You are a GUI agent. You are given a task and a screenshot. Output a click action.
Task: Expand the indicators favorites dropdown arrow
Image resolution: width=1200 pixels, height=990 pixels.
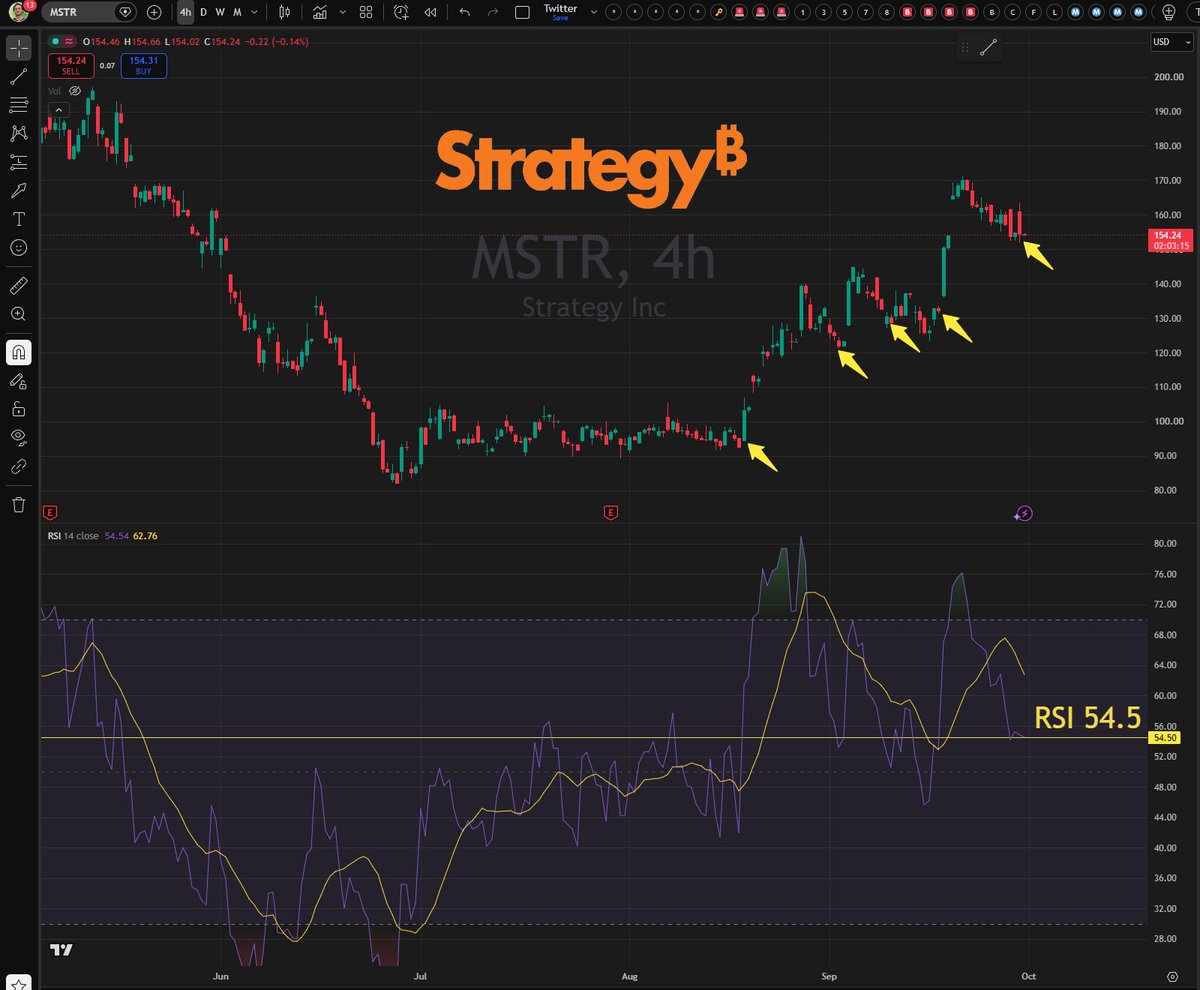pos(342,12)
